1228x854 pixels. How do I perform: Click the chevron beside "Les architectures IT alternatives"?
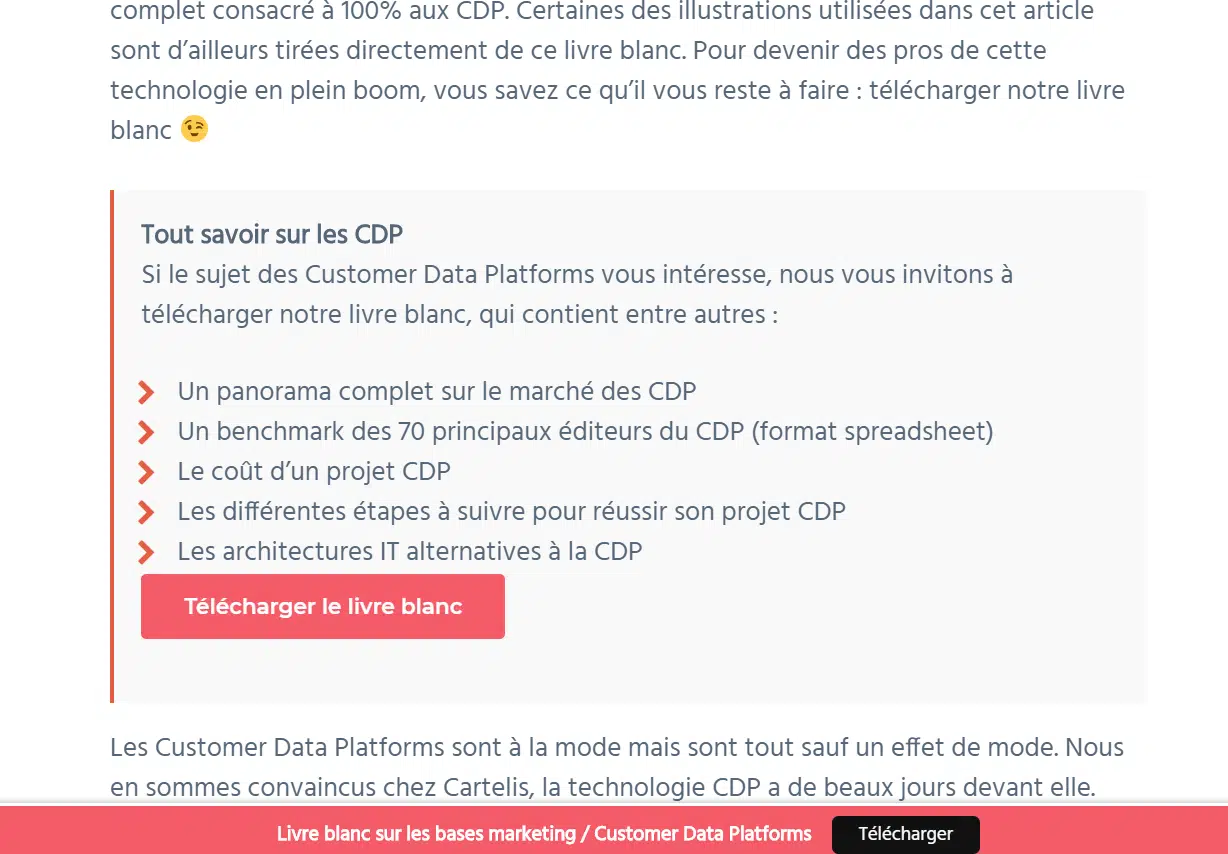pyautogui.click(x=146, y=552)
